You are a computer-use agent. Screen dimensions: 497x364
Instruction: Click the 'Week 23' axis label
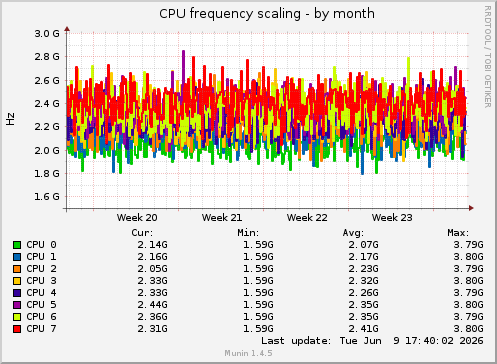click(392, 218)
